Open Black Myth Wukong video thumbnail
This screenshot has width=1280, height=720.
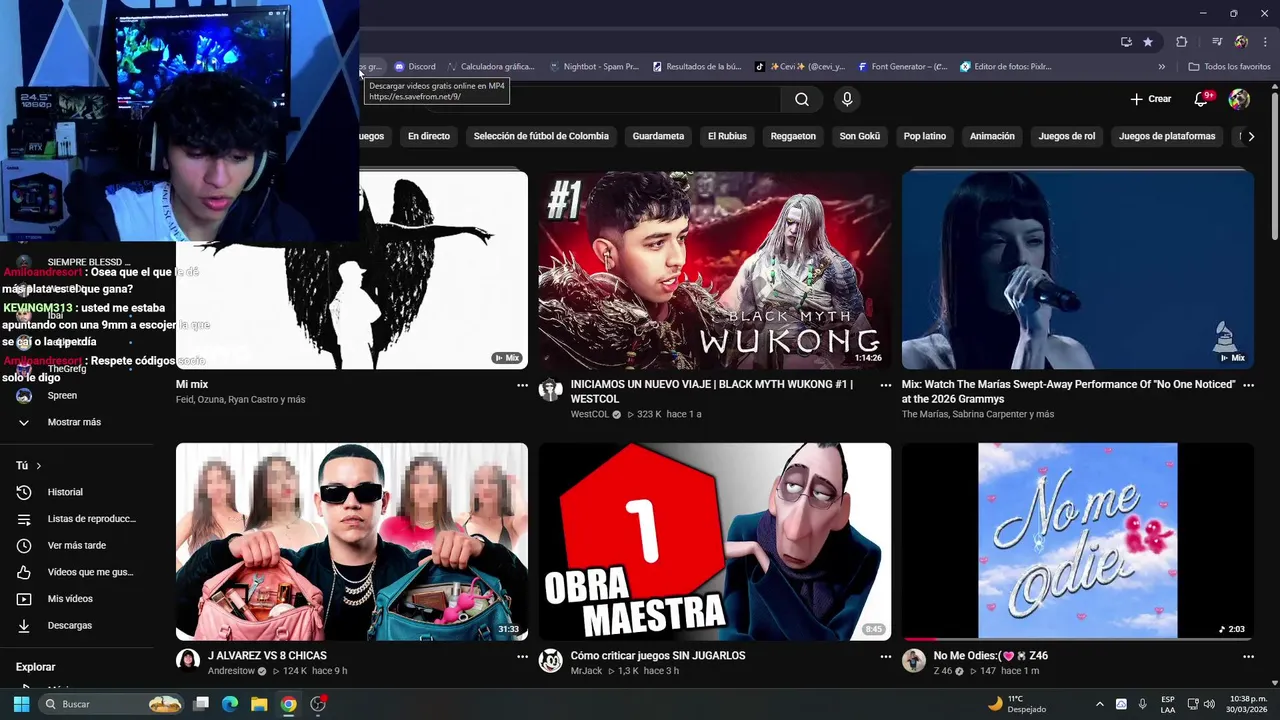pyautogui.click(x=715, y=270)
